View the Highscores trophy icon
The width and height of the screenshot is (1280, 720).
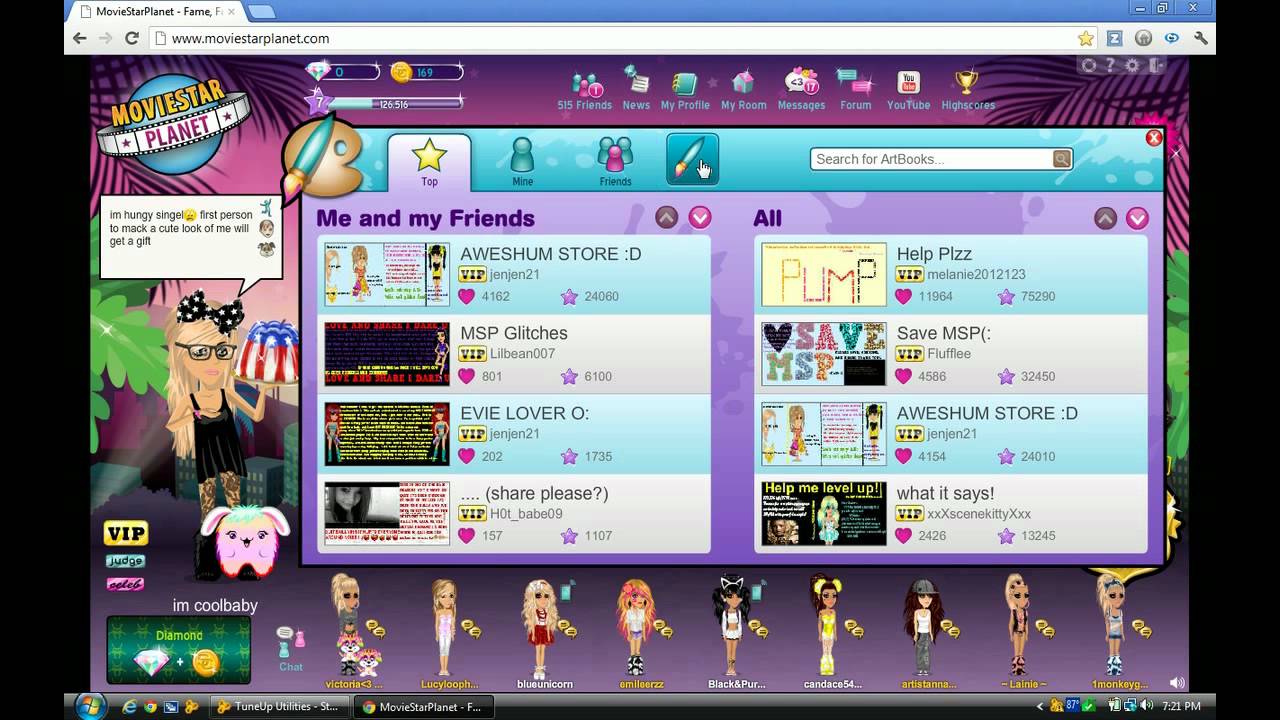[x=967, y=83]
